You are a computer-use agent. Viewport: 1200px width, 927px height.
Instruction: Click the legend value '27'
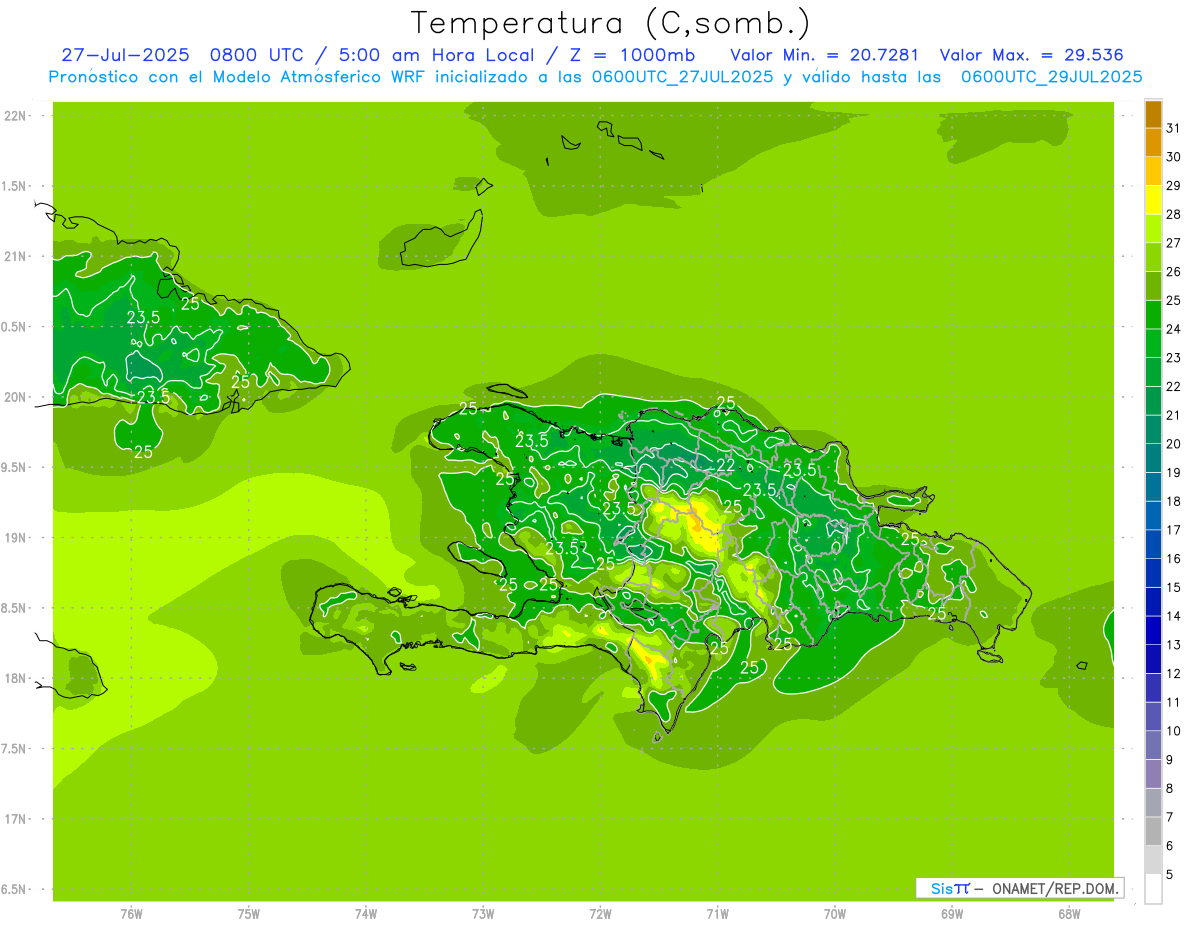coord(1173,243)
